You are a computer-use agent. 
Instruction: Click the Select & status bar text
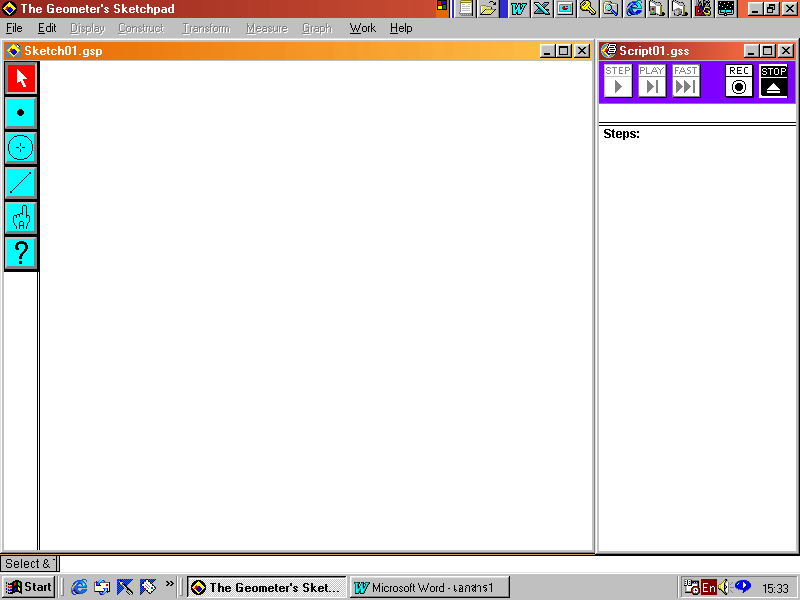tap(29, 564)
